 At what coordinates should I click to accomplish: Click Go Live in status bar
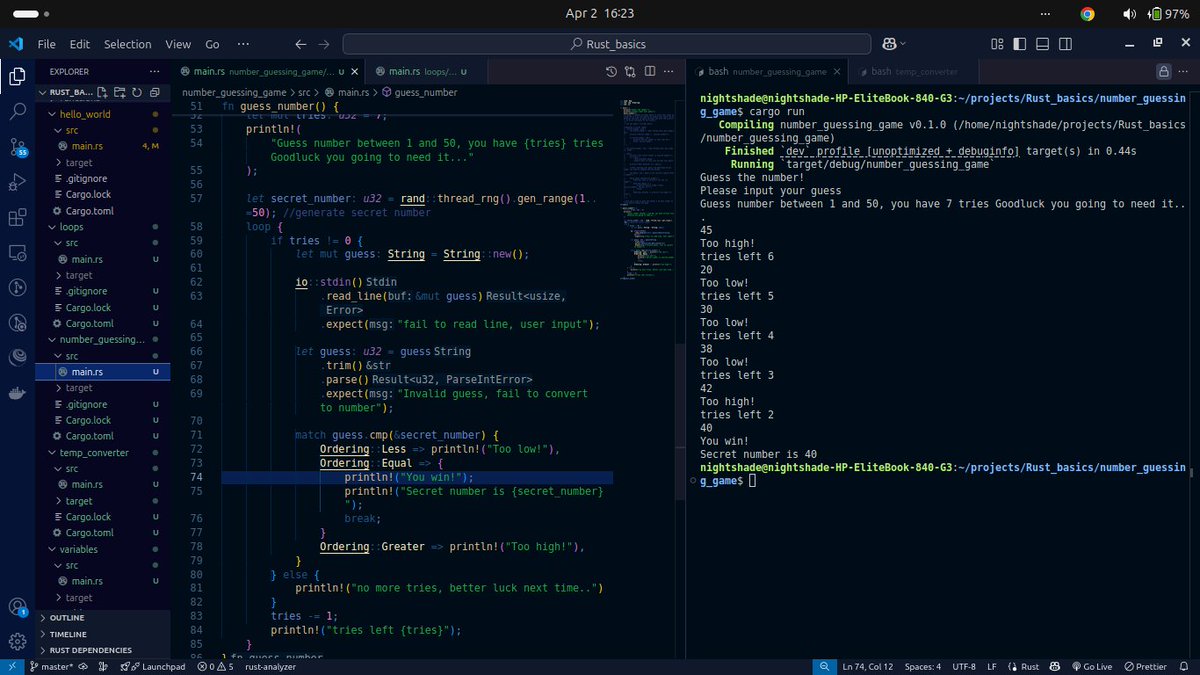tap(1090, 666)
